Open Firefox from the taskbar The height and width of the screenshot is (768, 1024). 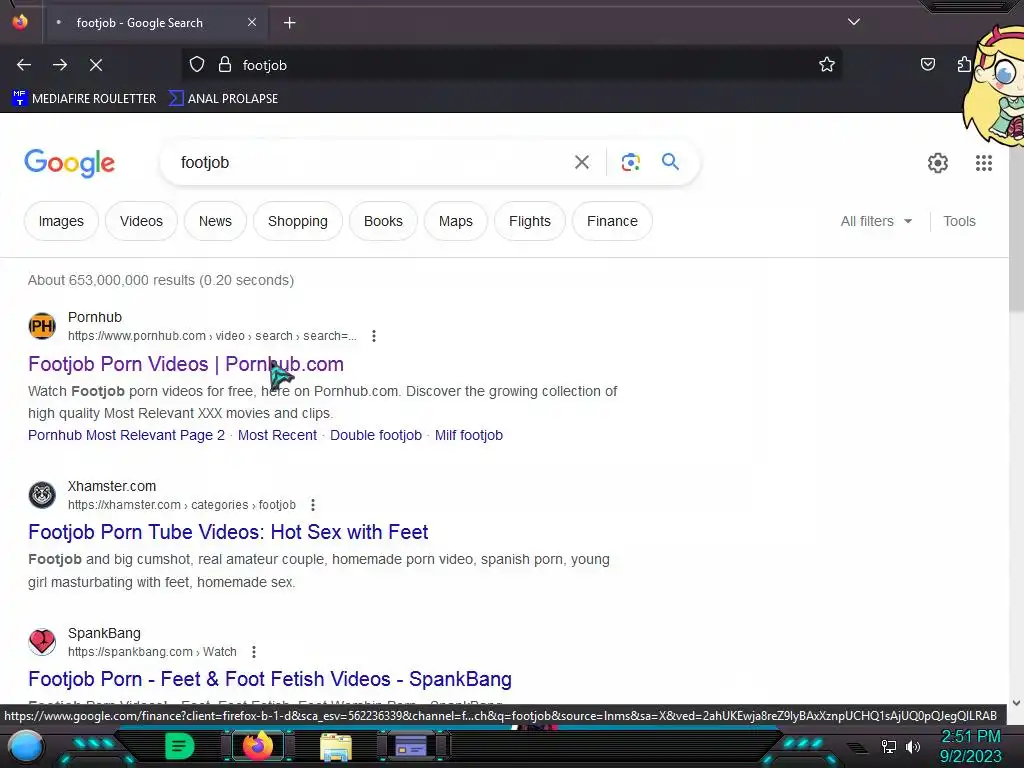258,746
